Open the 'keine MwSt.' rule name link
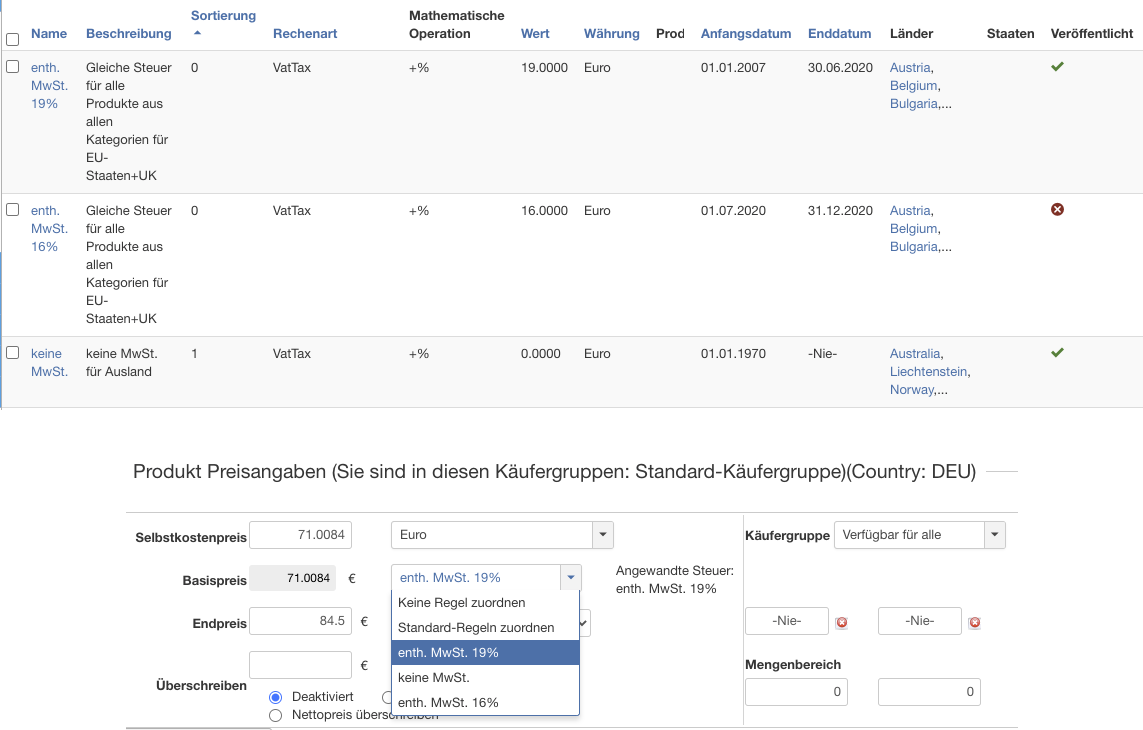The width and height of the screenshot is (1143, 730). (x=49, y=362)
